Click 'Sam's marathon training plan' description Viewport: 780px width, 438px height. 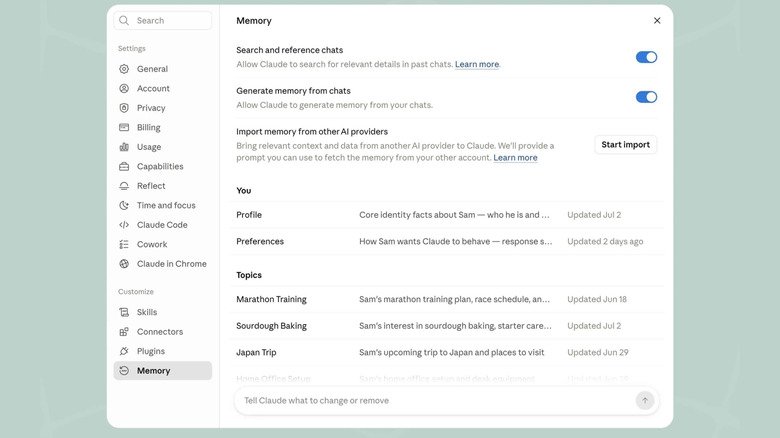click(454, 299)
